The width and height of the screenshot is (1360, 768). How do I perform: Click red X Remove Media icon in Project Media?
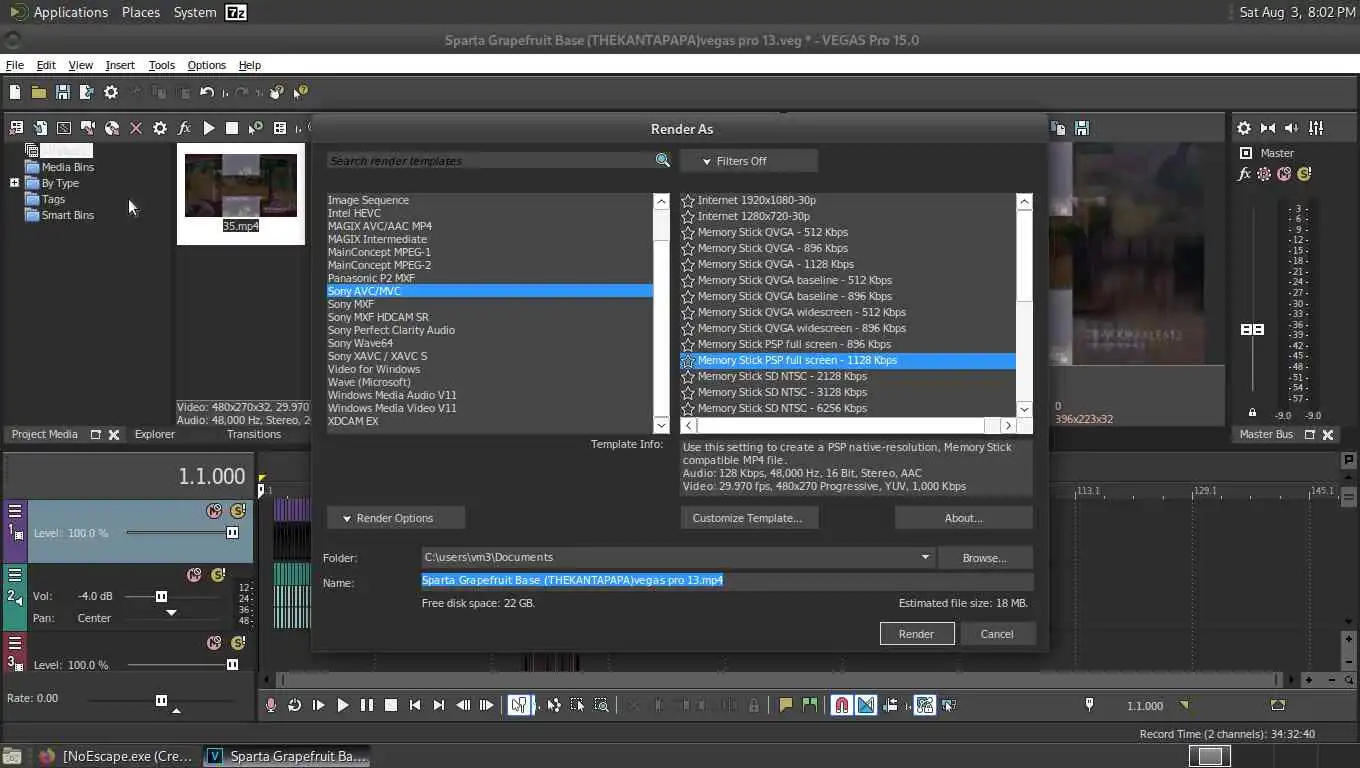coord(136,128)
